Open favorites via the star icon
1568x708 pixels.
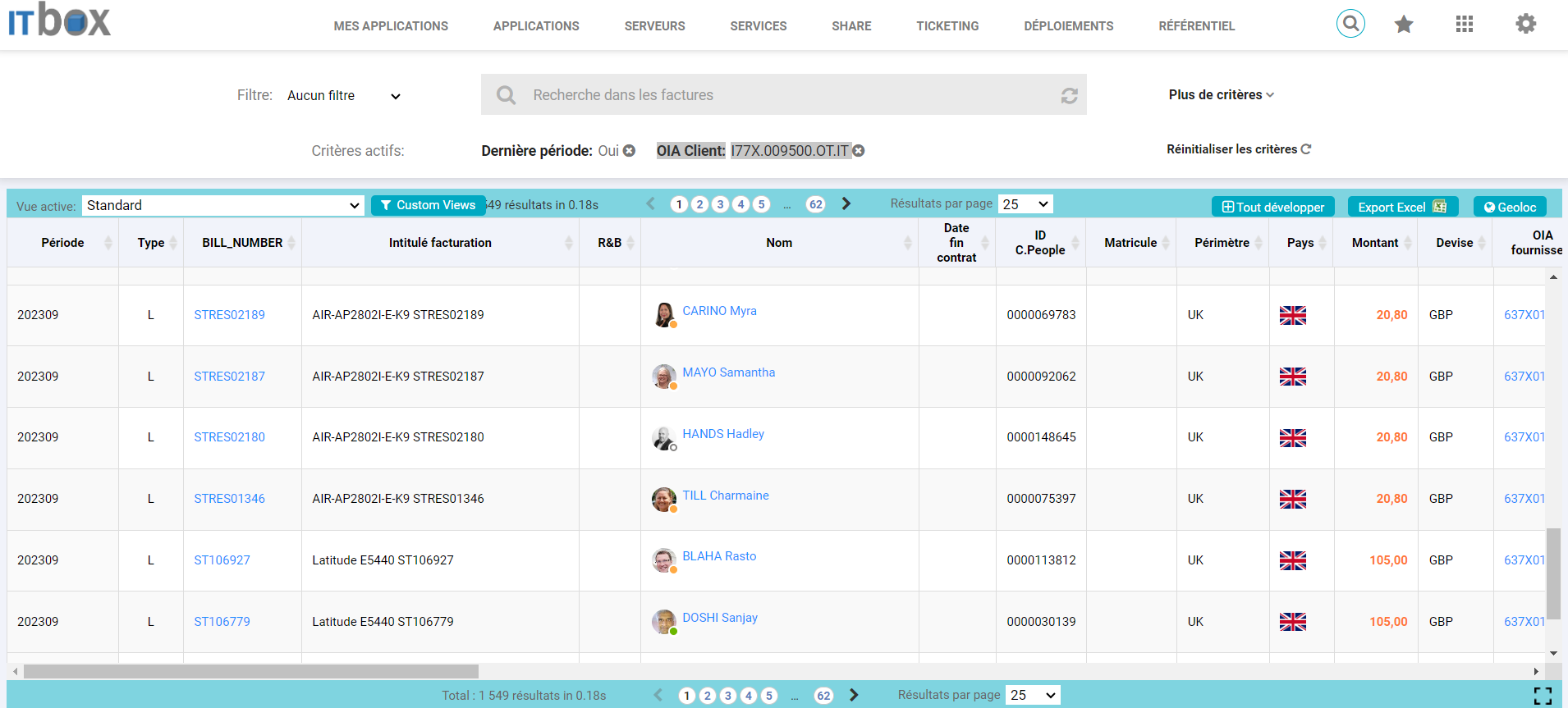(x=1404, y=25)
